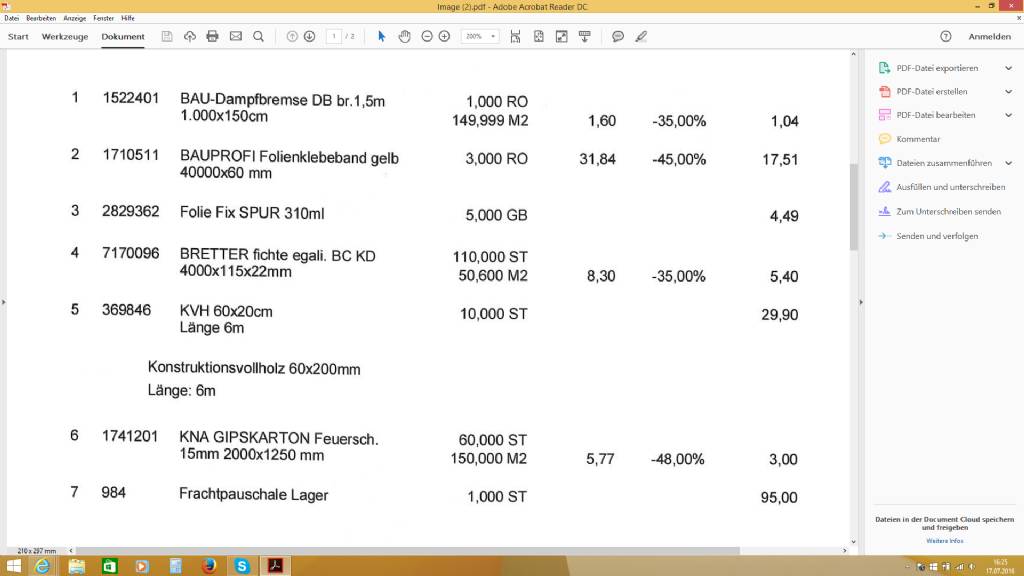Click the zoom out minus icon
Image resolution: width=1024 pixels, height=576 pixels.
[427, 36]
